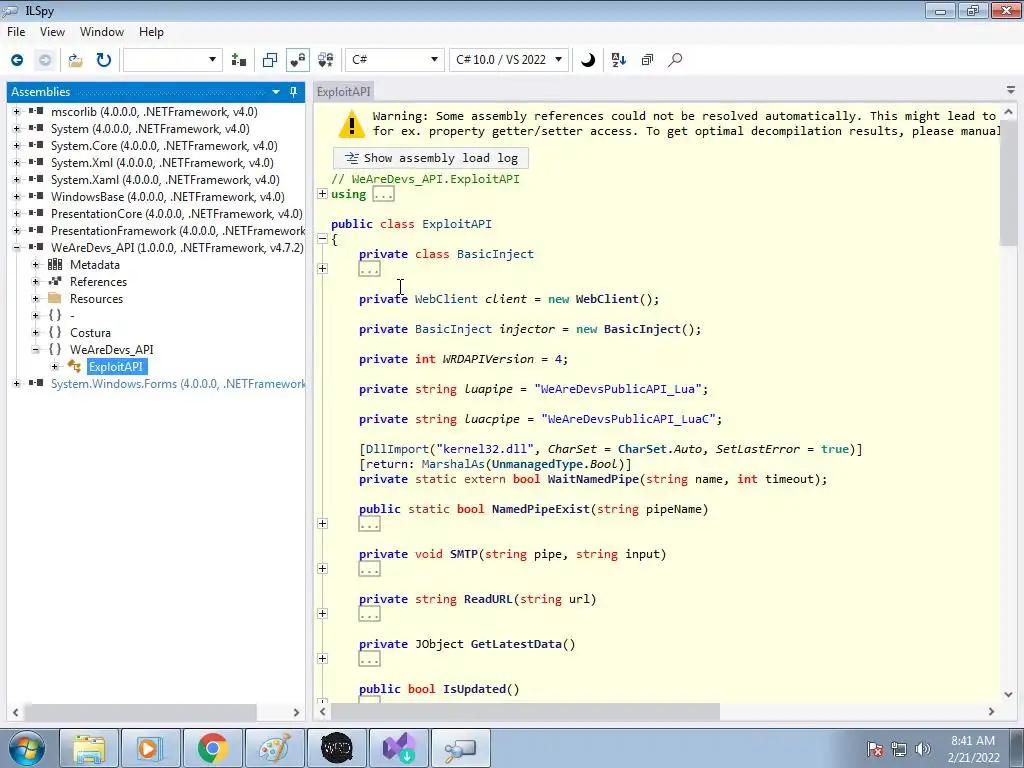Pin the Assemblies panel
This screenshot has height=768, width=1024.
point(293,92)
